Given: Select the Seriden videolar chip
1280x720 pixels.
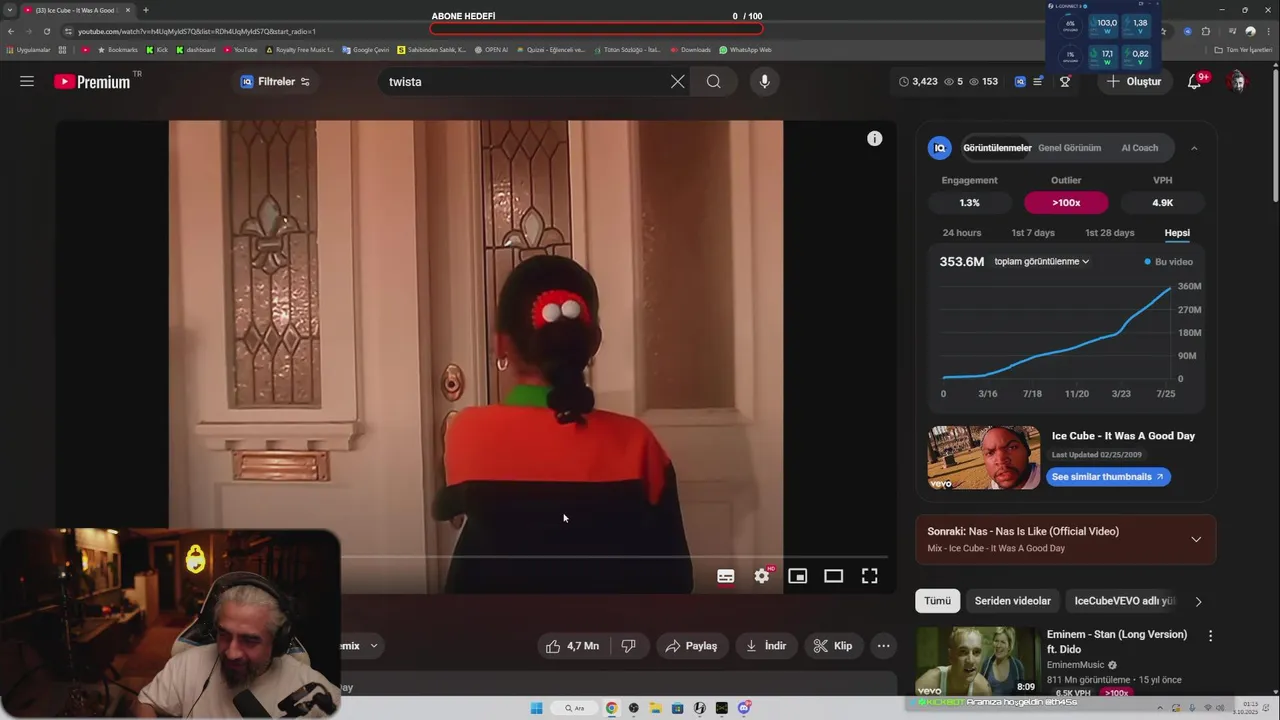Looking at the screenshot, I should point(1012,601).
